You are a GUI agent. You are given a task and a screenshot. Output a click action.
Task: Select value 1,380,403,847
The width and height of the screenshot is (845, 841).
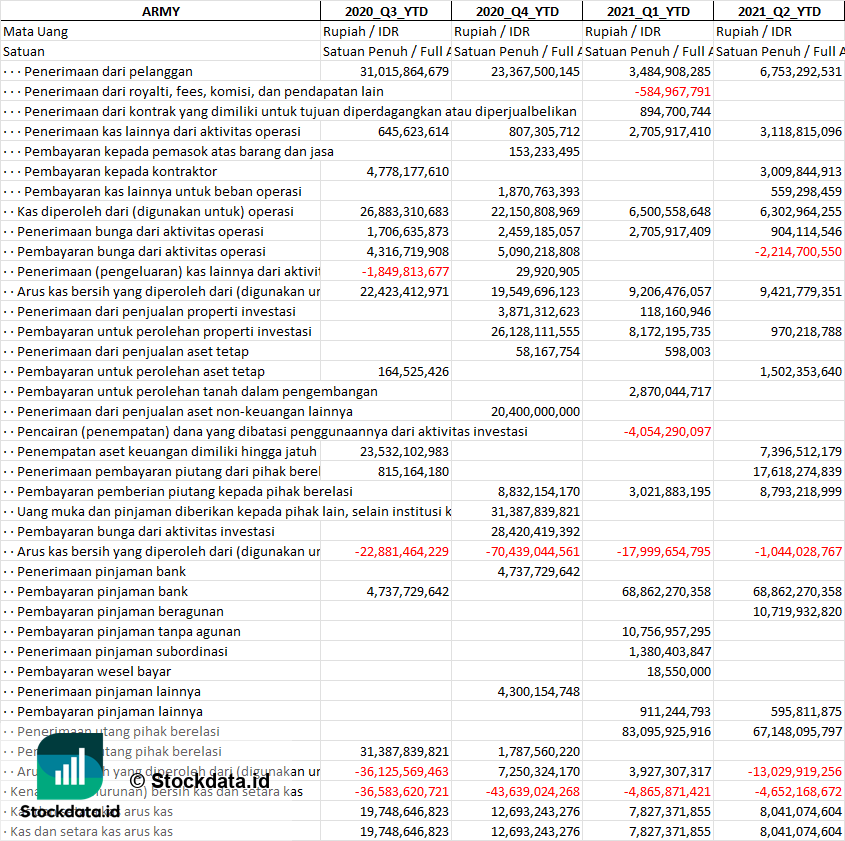670,651
